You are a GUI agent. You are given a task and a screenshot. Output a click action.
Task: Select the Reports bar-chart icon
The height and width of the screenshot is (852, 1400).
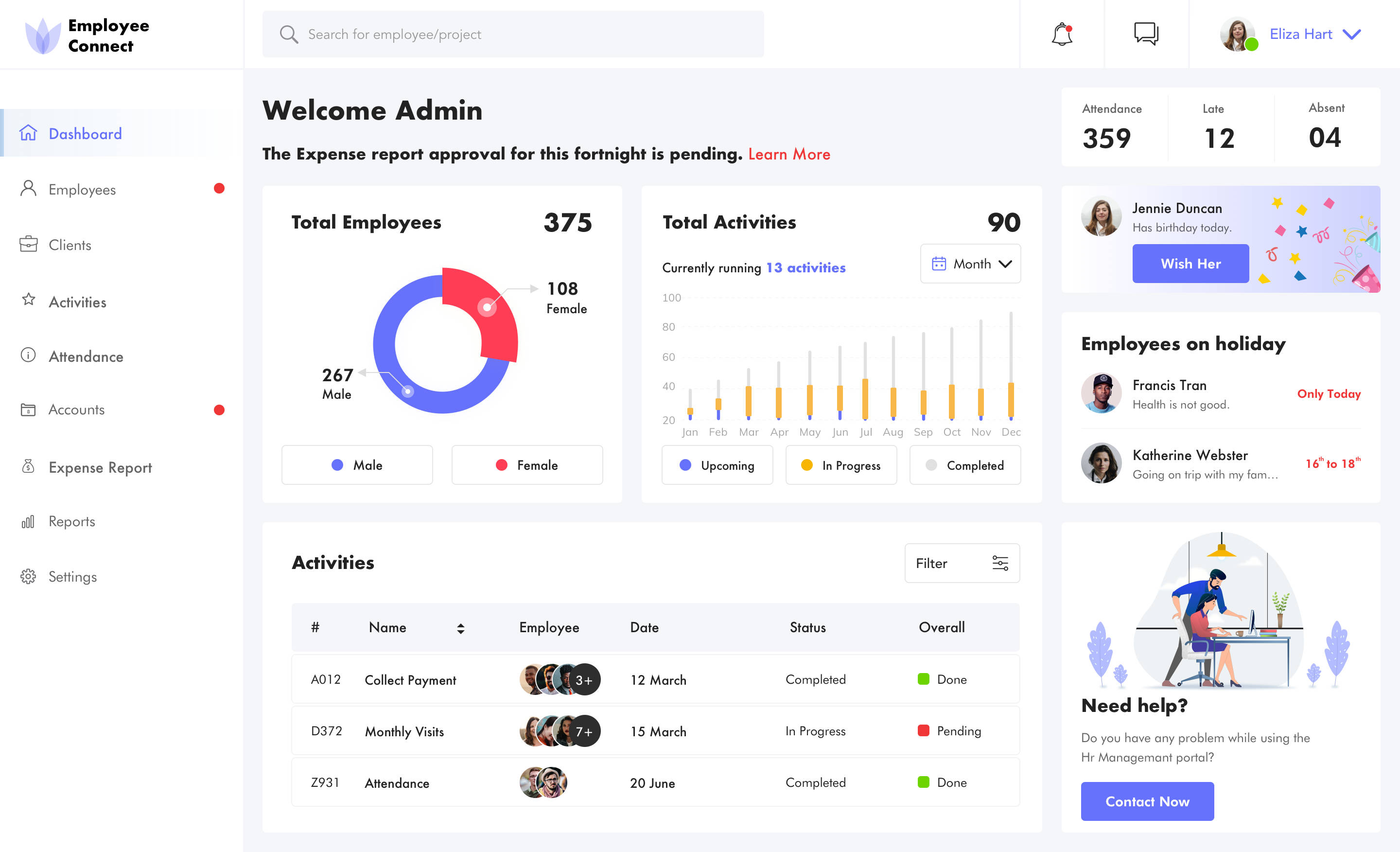(x=28, y=521)
